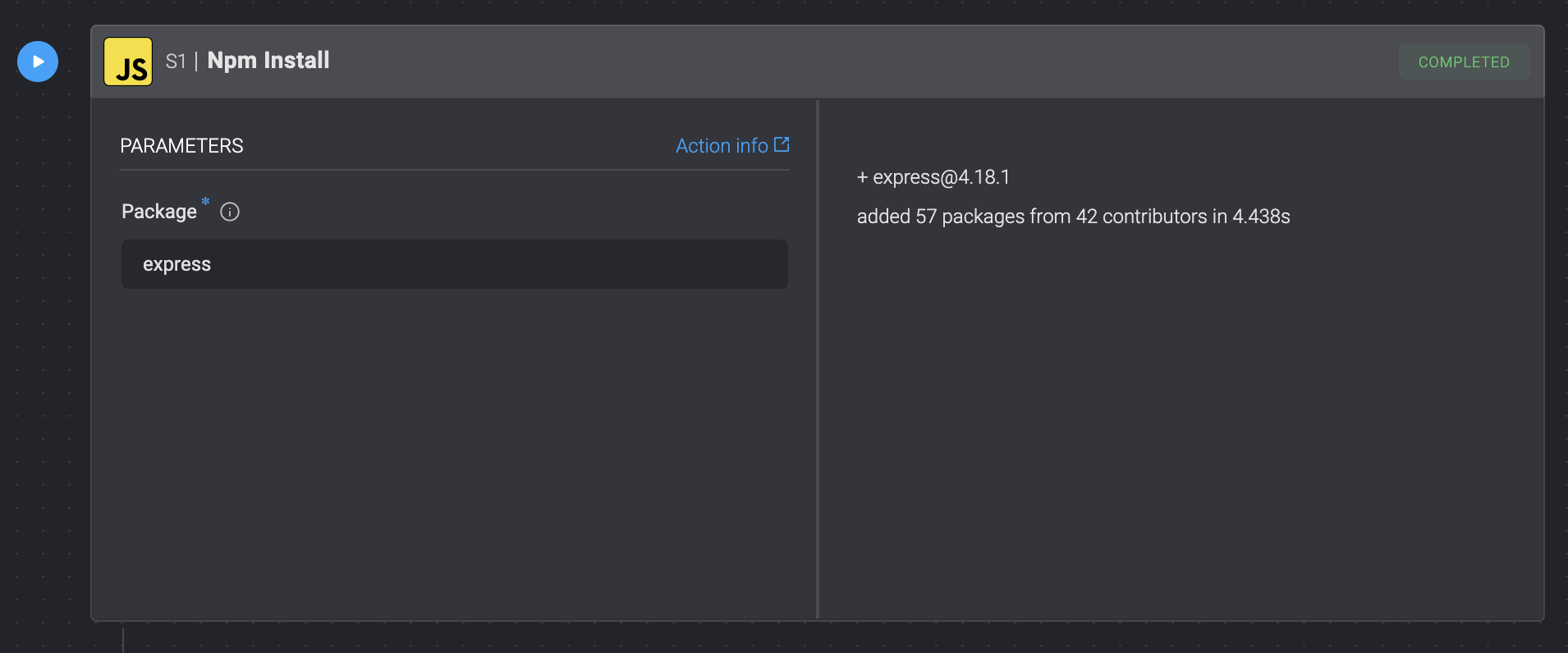Click the Package field label
This screenshot has height=653, width=1568.
click(159, 212)
